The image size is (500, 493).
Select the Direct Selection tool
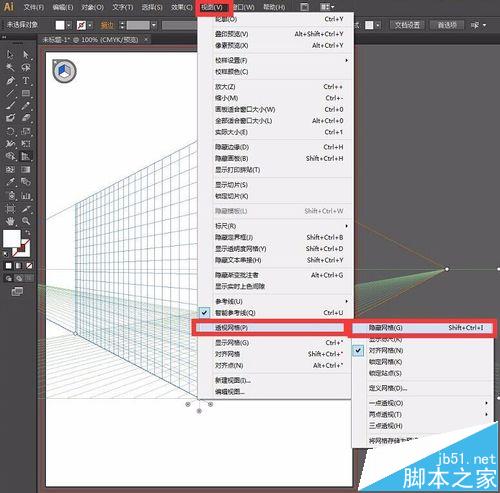tap(26, 54)
